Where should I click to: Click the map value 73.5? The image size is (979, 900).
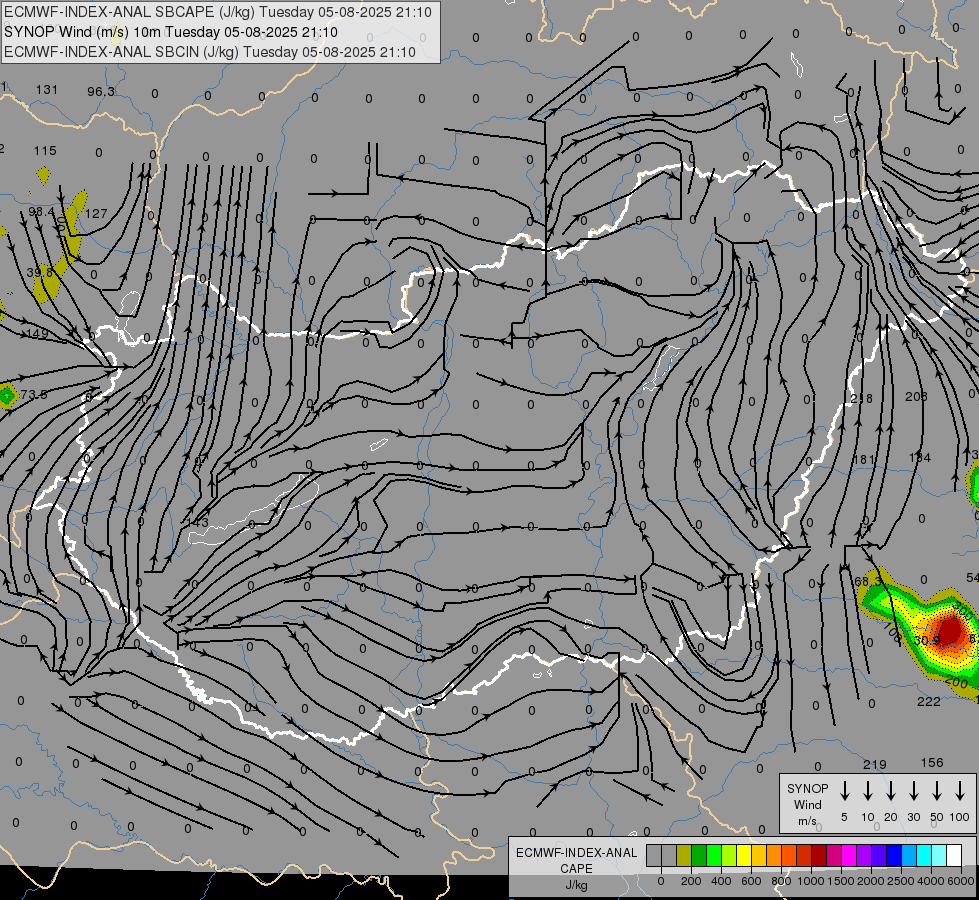(x=34, y=395)
